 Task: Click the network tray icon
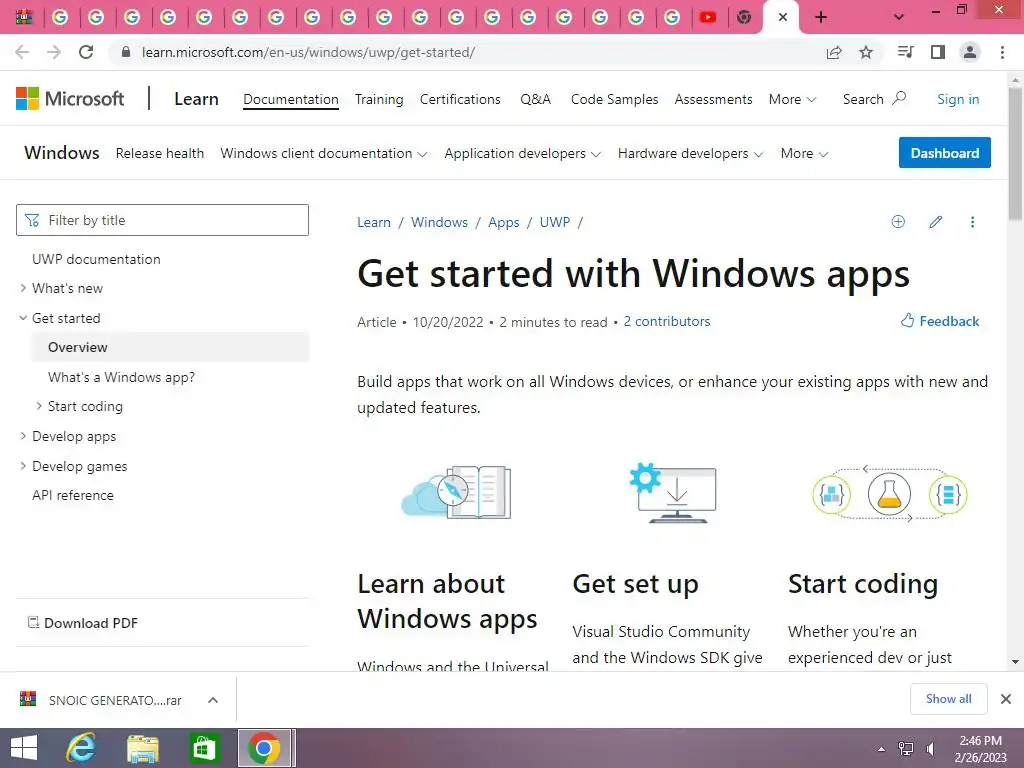pyautogui.click(x=906, y=749)
